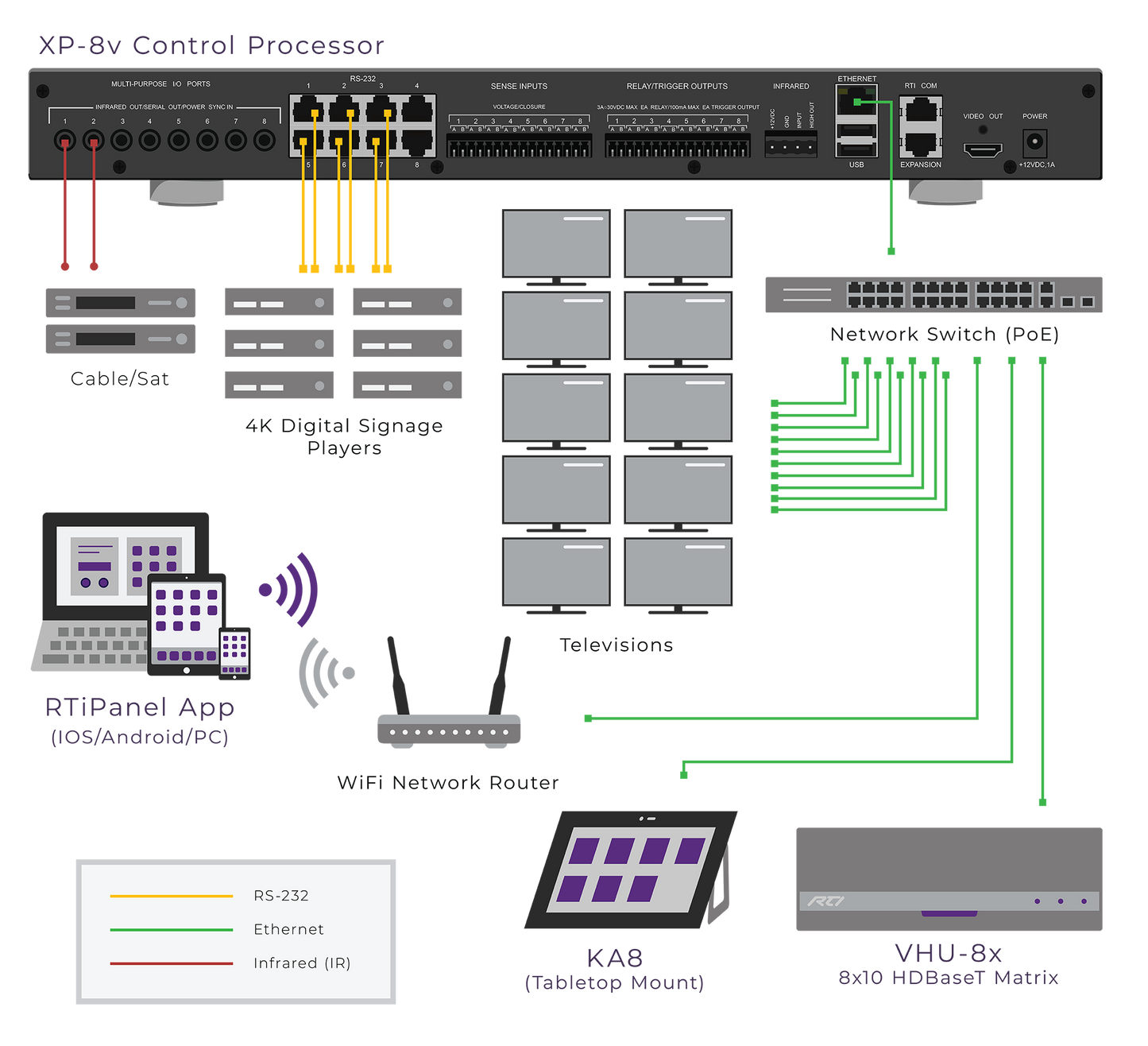Viewport: 1148px width, 1046px height.
Task: Select the top-left television
Action: click(556, 246)
